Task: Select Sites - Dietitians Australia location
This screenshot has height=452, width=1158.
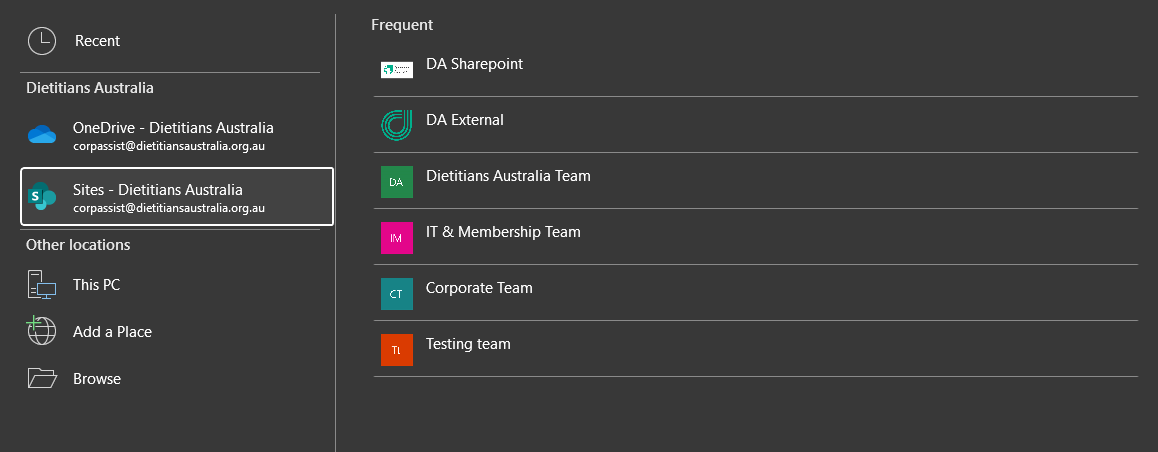Action: click(158, 190)
